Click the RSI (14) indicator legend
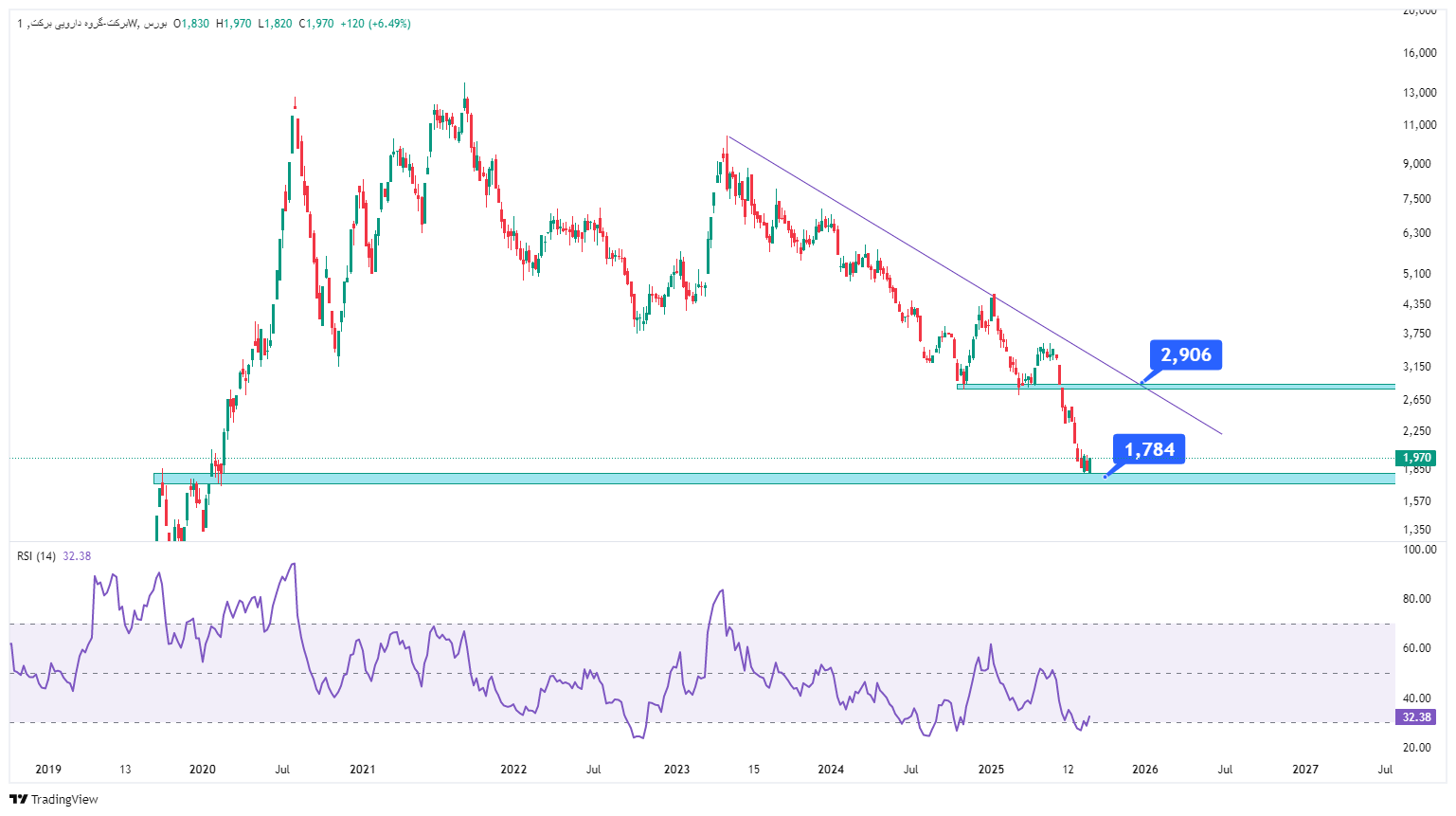The width and height of the screenshot is (1456, 816). 37,556
